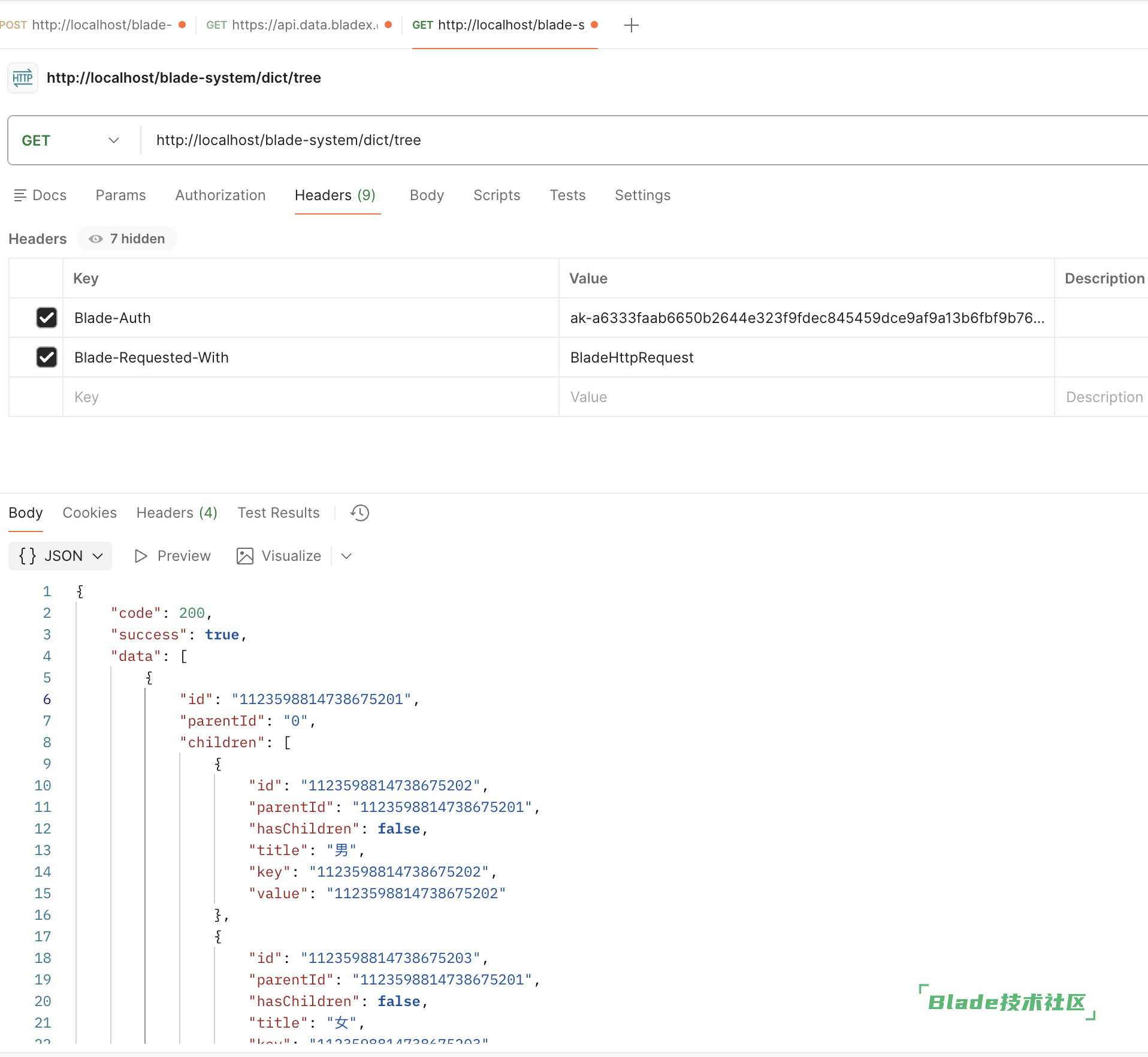Click the Docs icon in request tabs
Viewport: 1148px width, 1057px height.
(20, 195)
